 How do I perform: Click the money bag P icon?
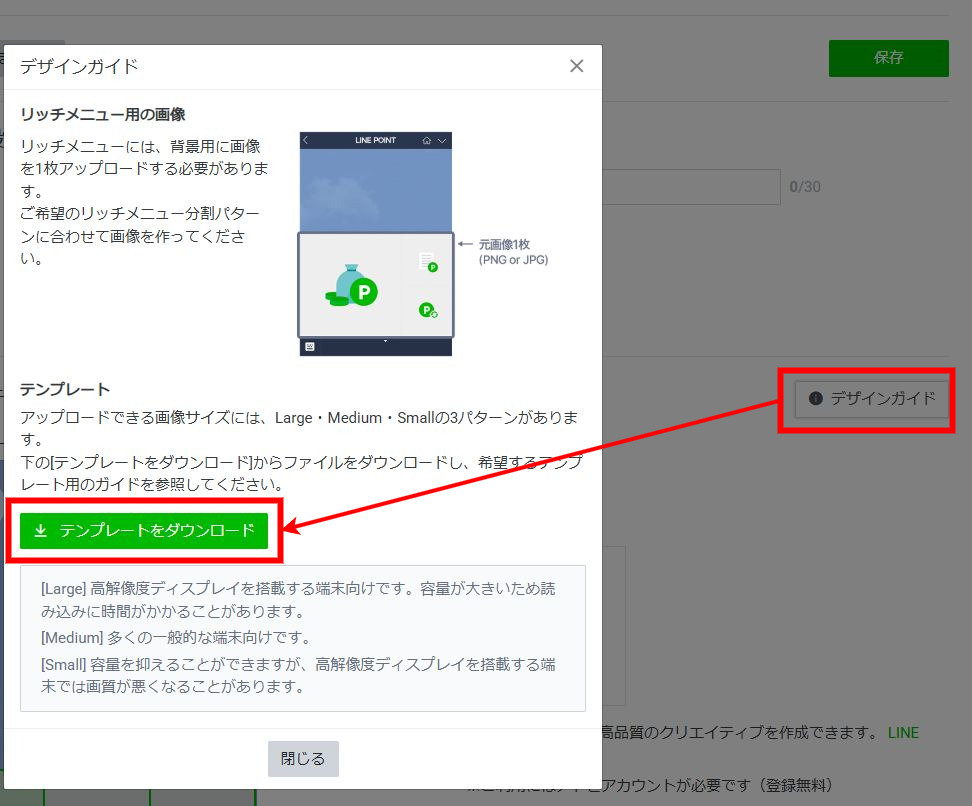click(352, 286)
